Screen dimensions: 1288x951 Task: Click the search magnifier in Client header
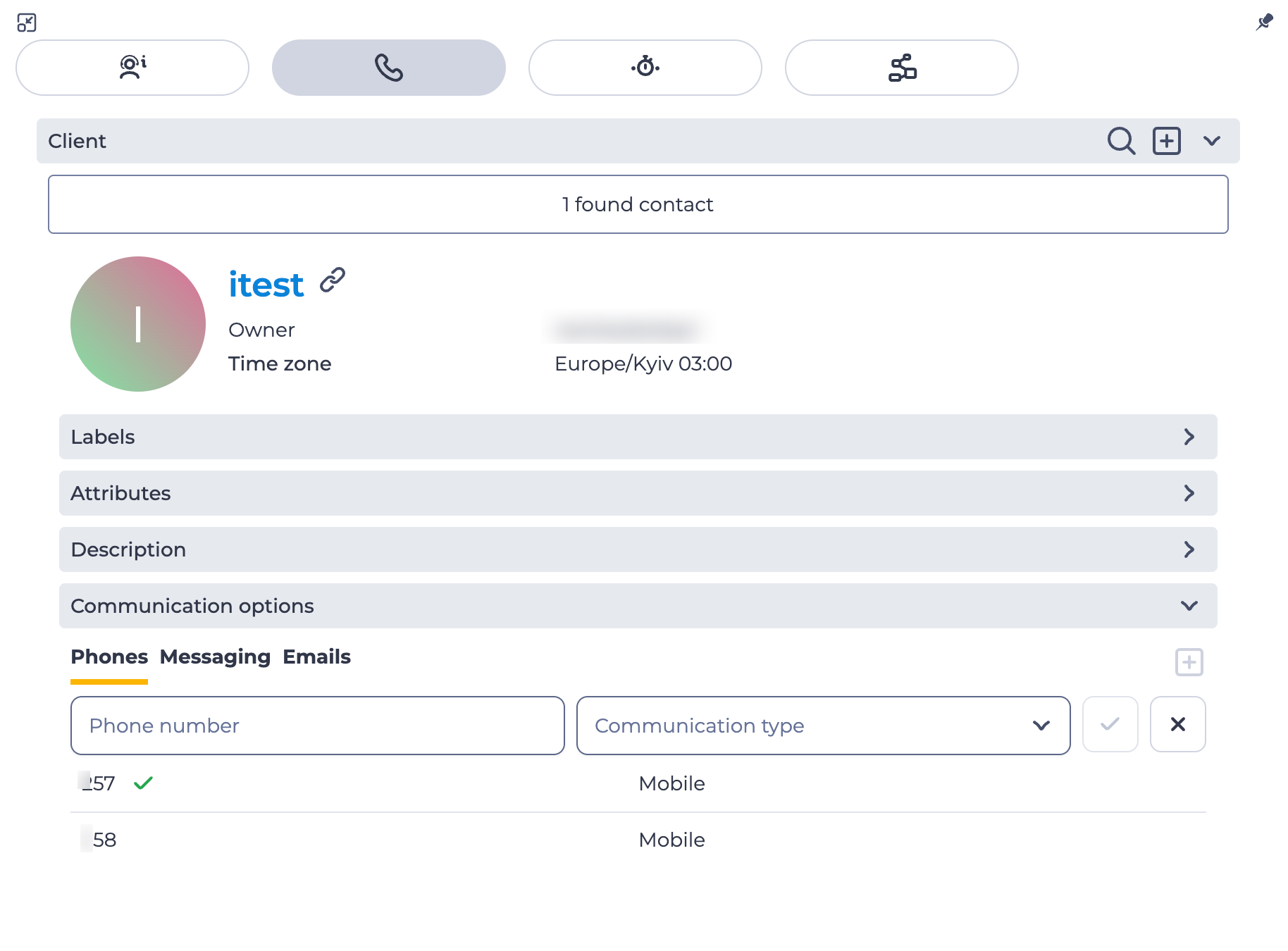coord(1121,141)
